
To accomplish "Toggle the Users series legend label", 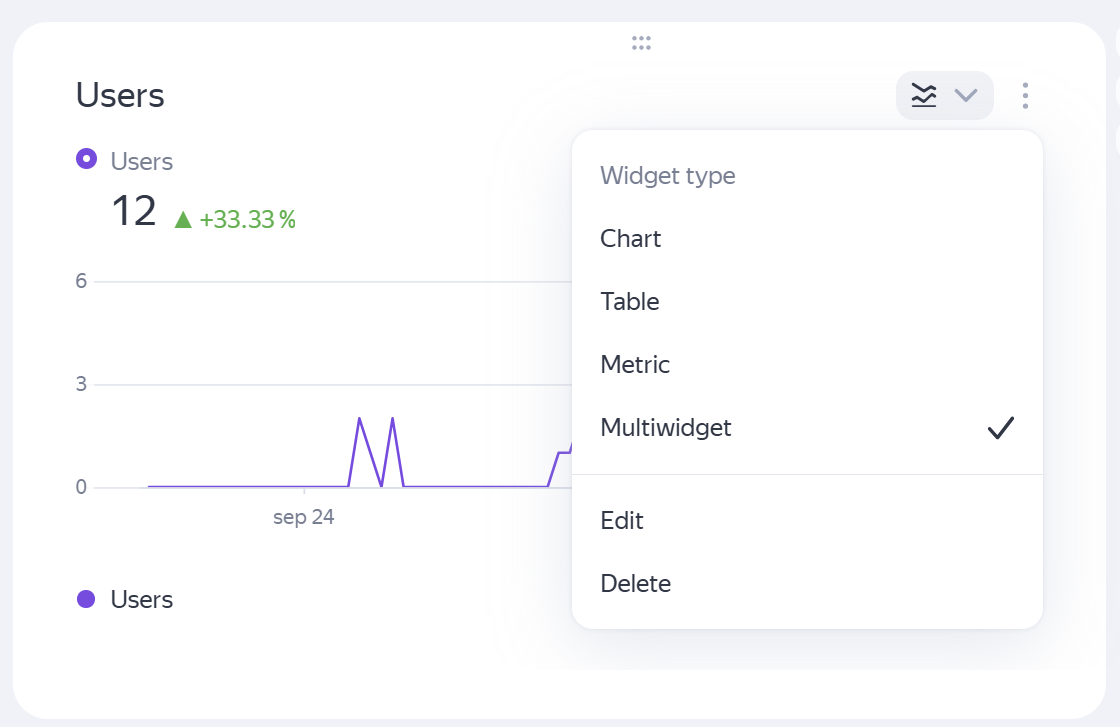I will (x=142, y=600).
